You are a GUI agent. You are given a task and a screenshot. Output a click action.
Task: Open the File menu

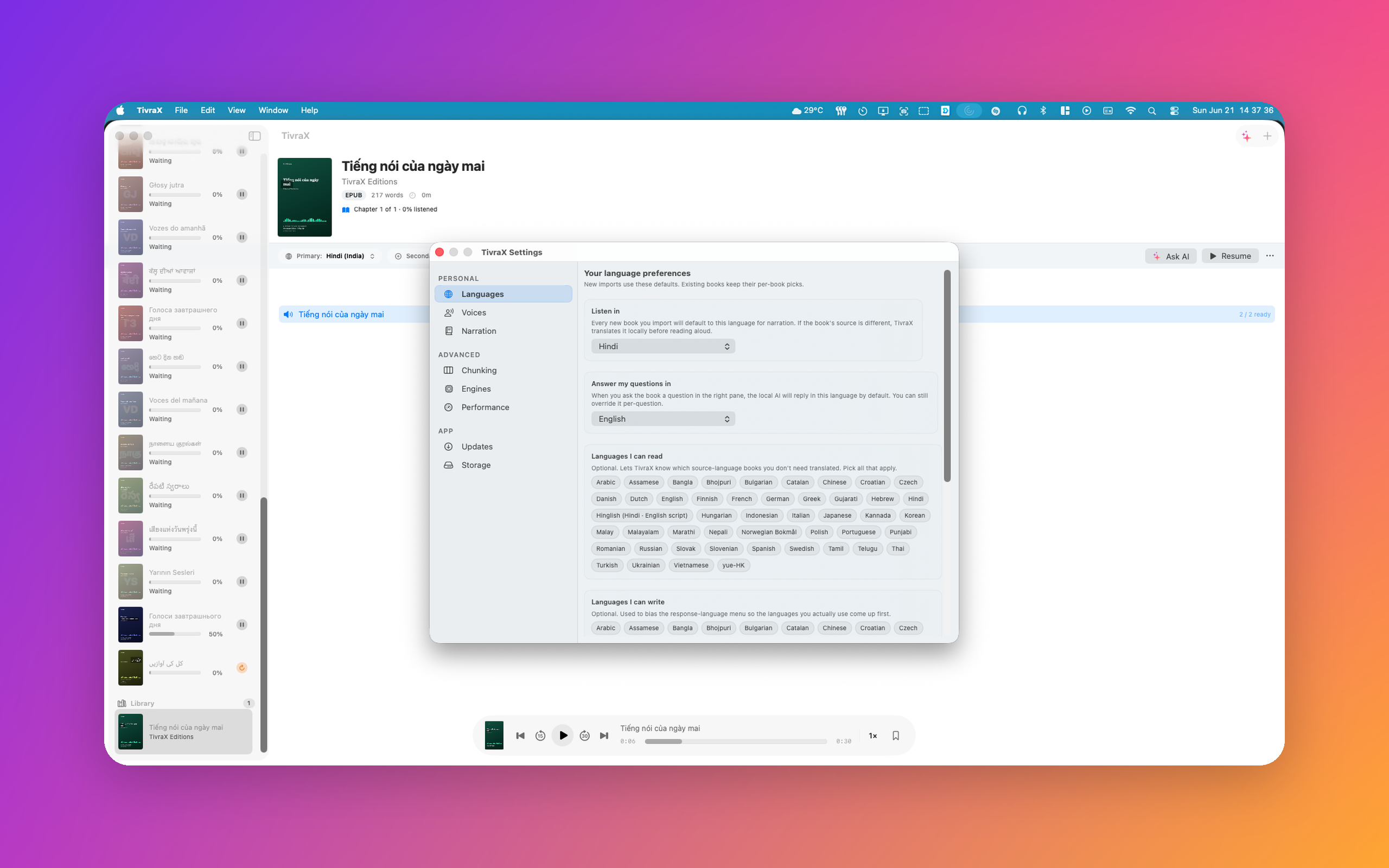click(x=181, y=110)
